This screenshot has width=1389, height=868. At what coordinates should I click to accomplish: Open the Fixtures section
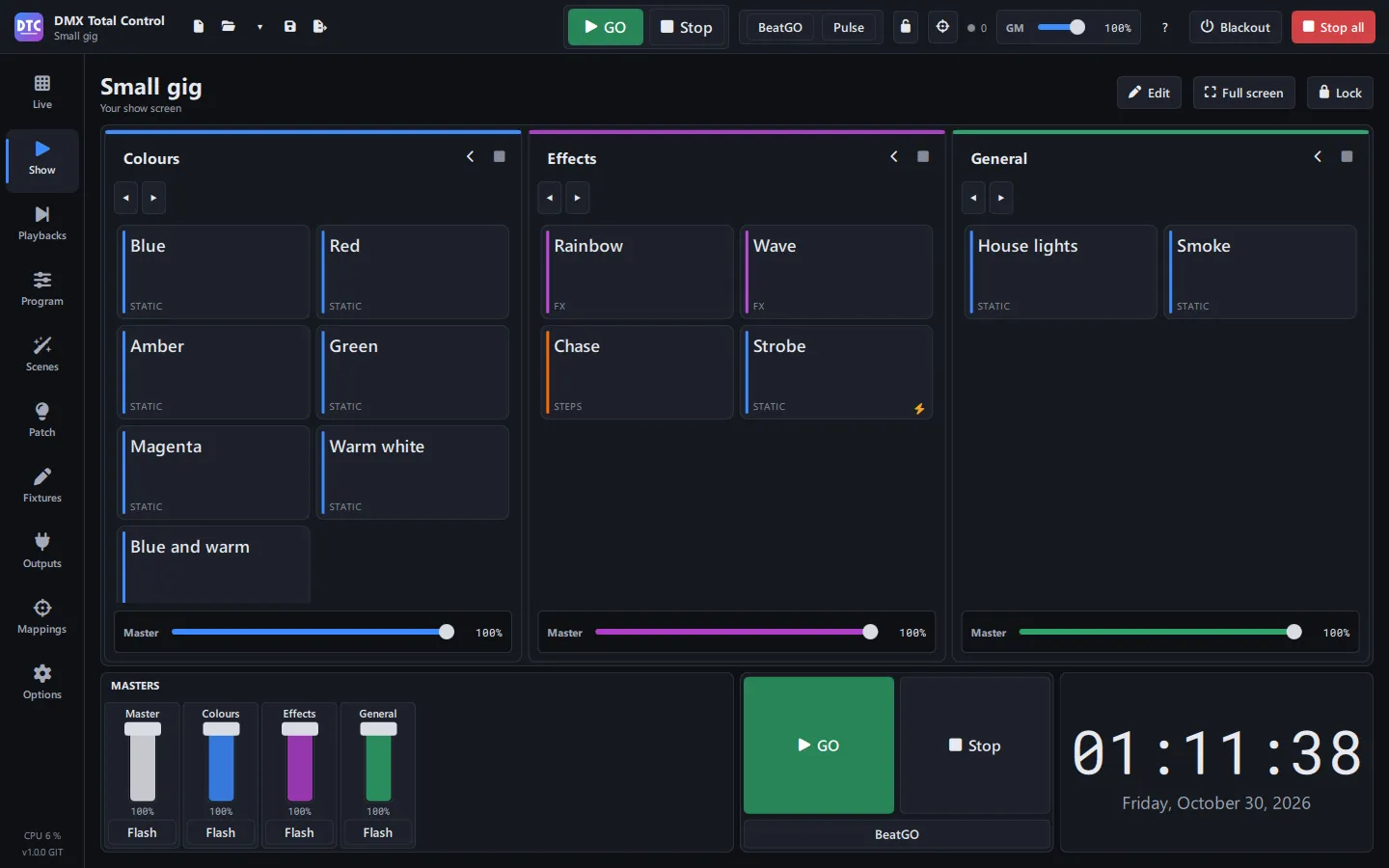point(42,486)
